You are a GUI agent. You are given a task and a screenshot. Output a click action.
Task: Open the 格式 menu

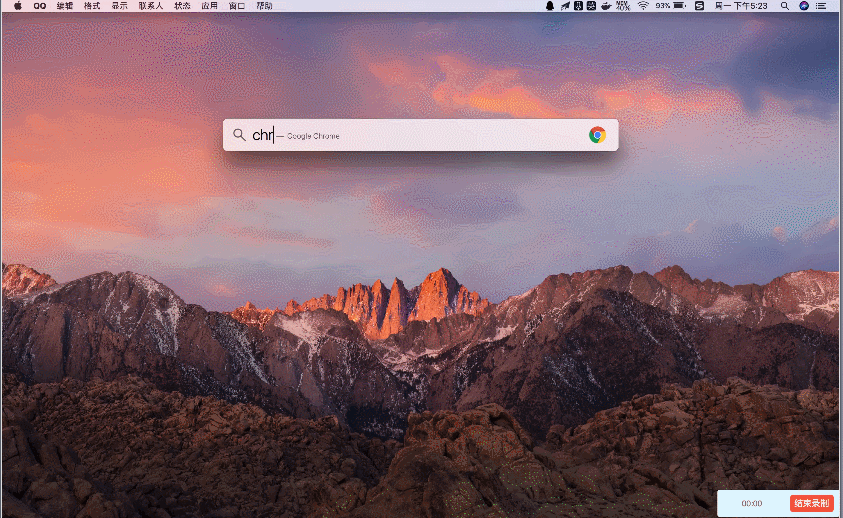click(x=92, y=6)
